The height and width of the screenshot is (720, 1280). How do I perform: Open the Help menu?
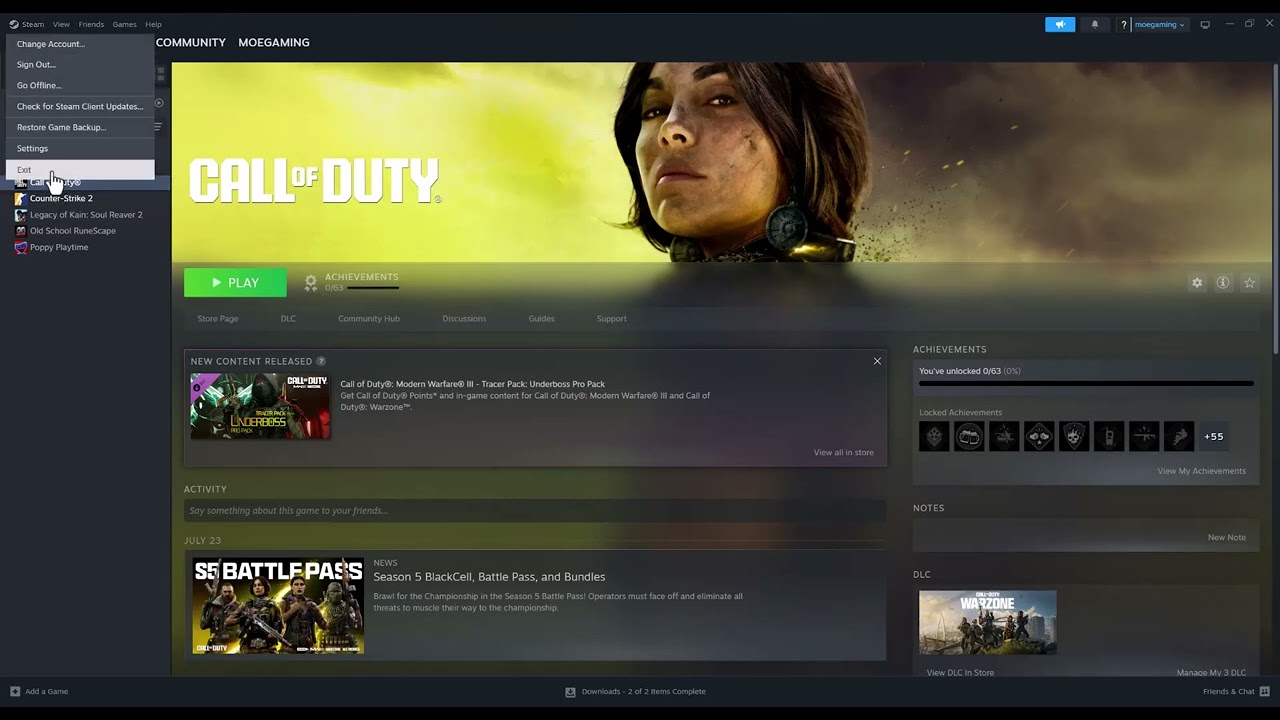[x=153, y=24]
